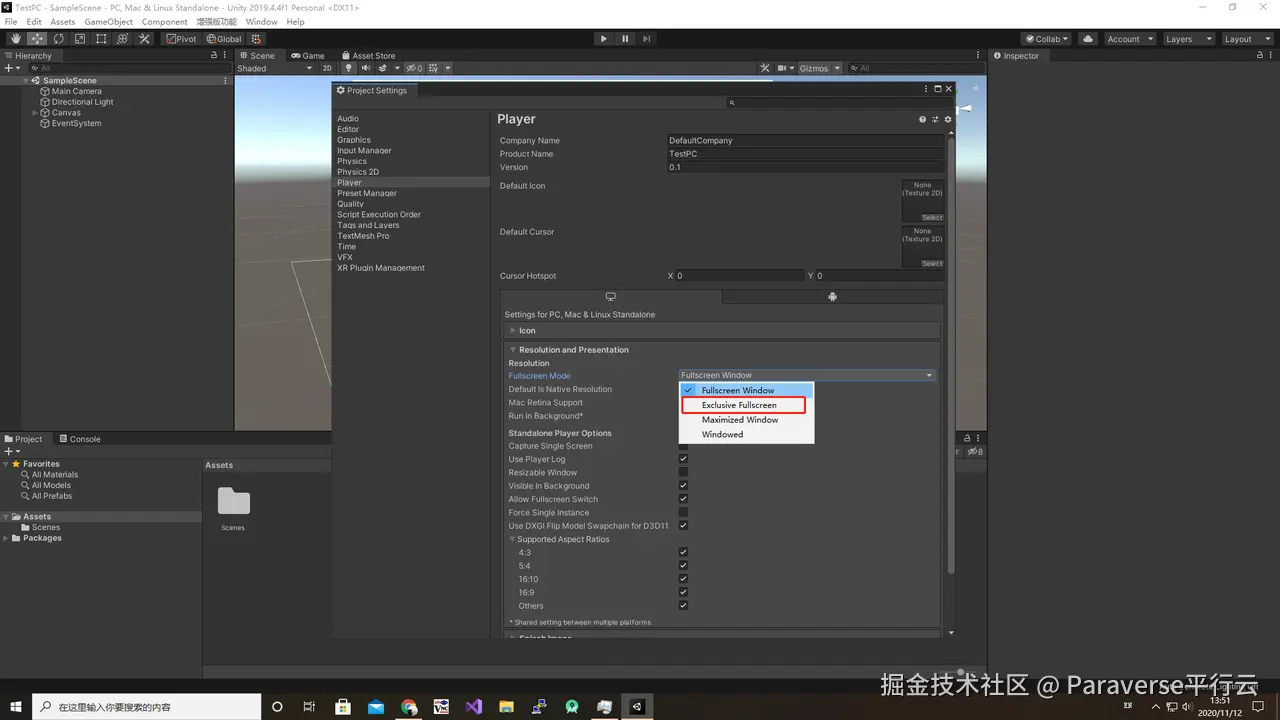Toggle hidden objects visibility counter icon
Screen dimensions: 1280x720
click(414, 68)
